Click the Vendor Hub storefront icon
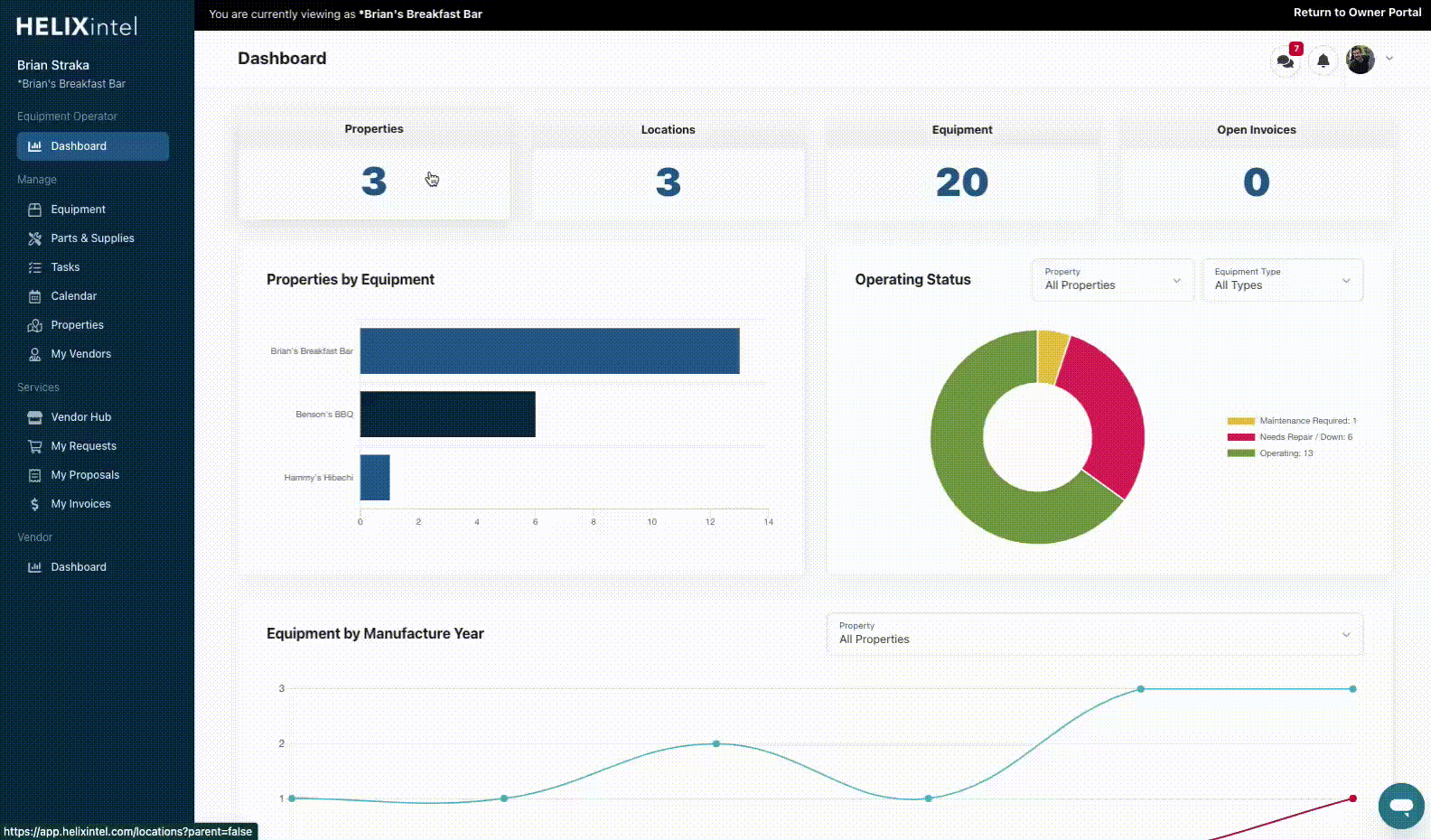This screenshot has width=1431, height=840. tap(34, 417)
